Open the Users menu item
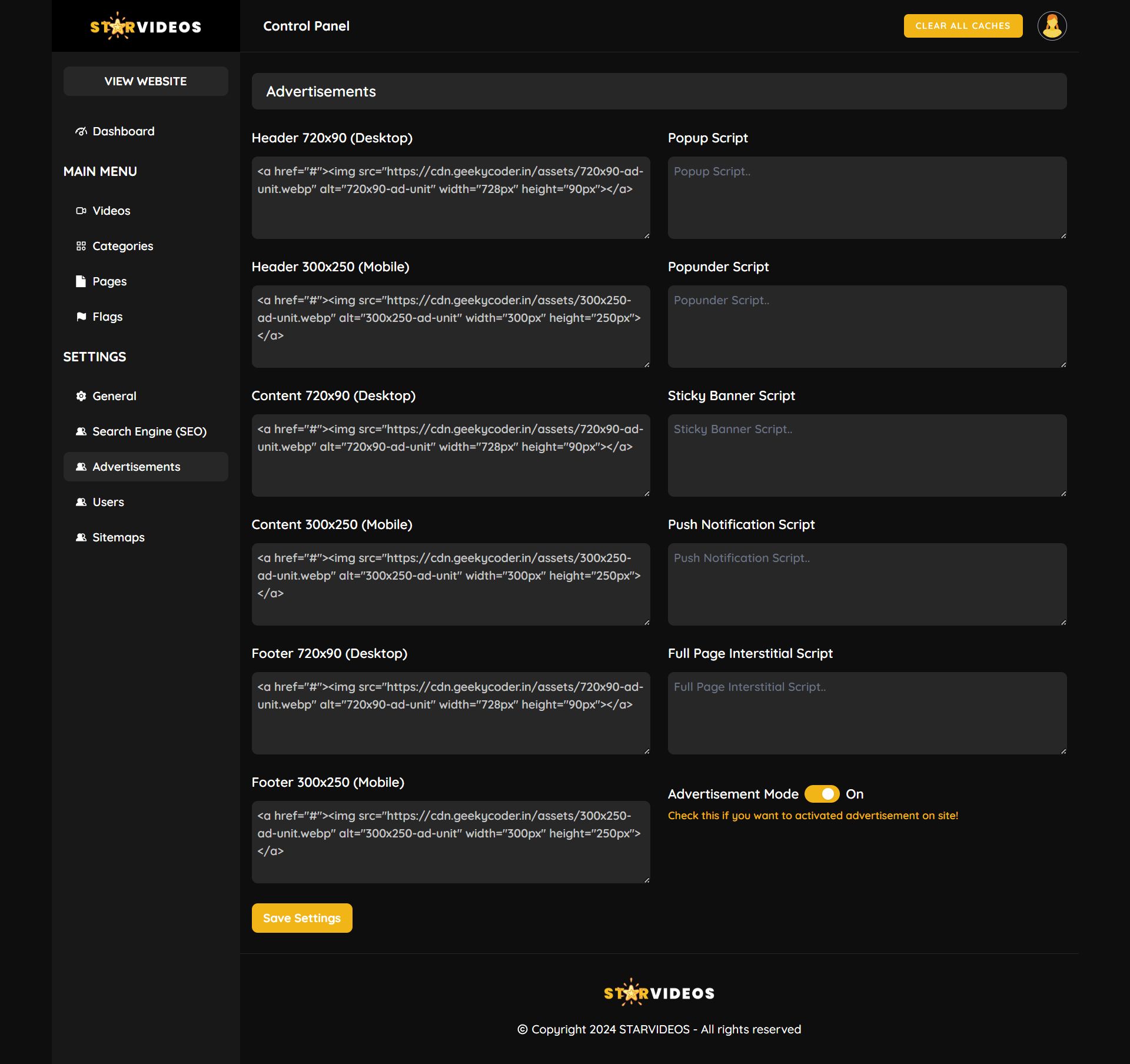This screenshot has height=1064, width=1130. [108, 502]
